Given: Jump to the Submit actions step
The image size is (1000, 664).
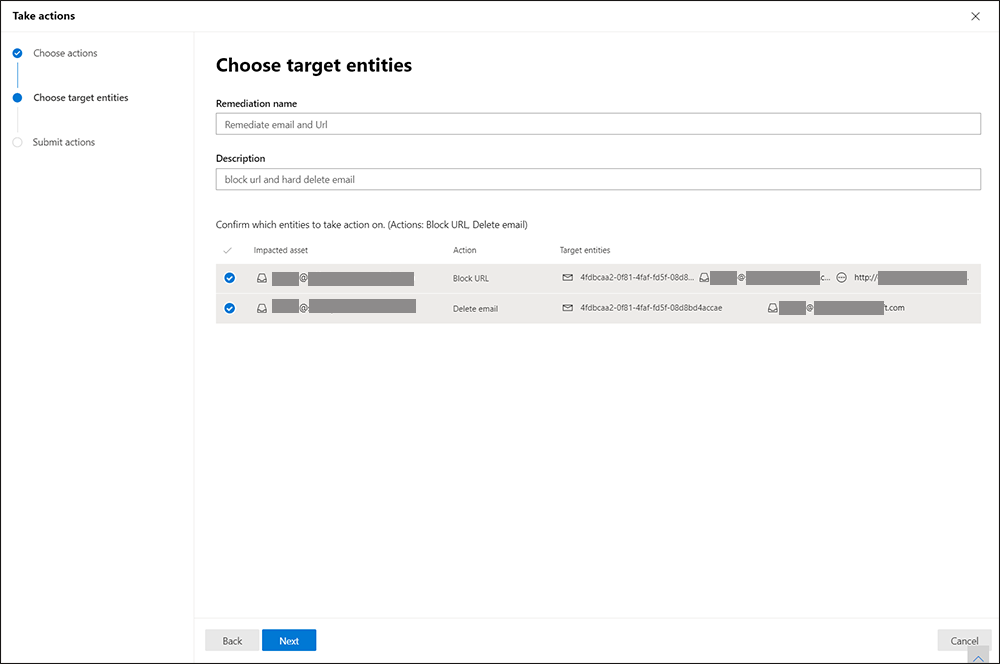Looking at the screenshot, I should pyautogui.click(x=64, y=142).
